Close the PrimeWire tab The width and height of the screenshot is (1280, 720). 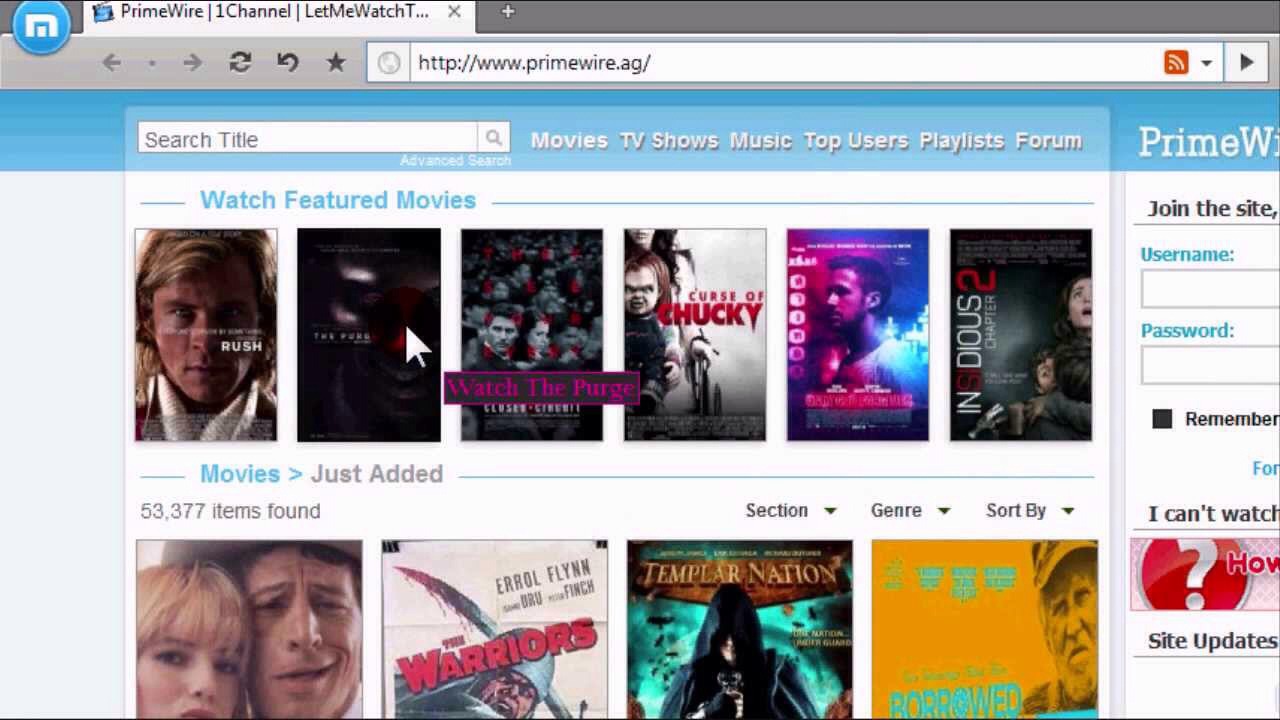[x=454, y=12]
